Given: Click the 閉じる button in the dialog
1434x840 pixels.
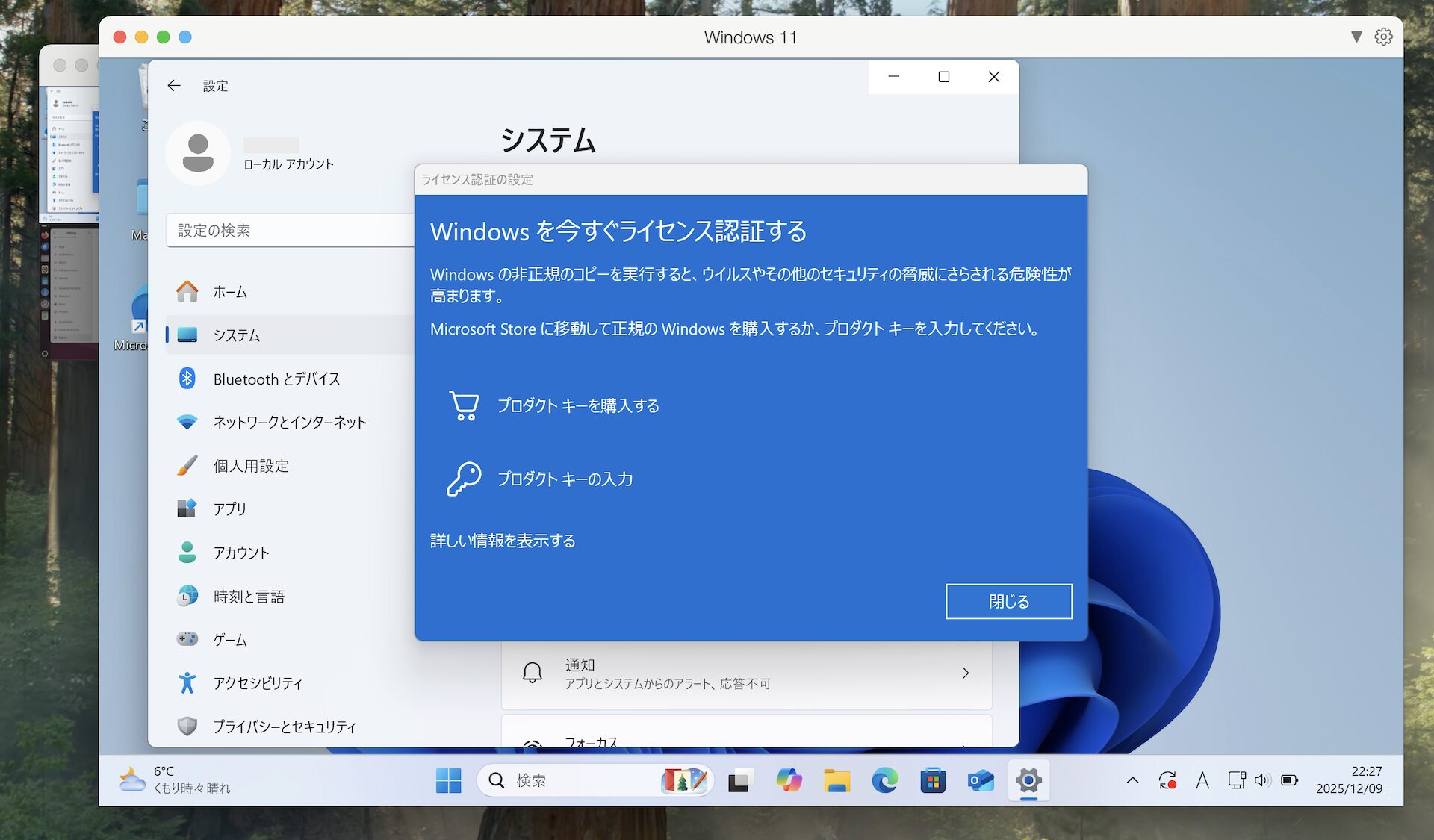Looking at the screenshot, I should (x=1008, y=601).
